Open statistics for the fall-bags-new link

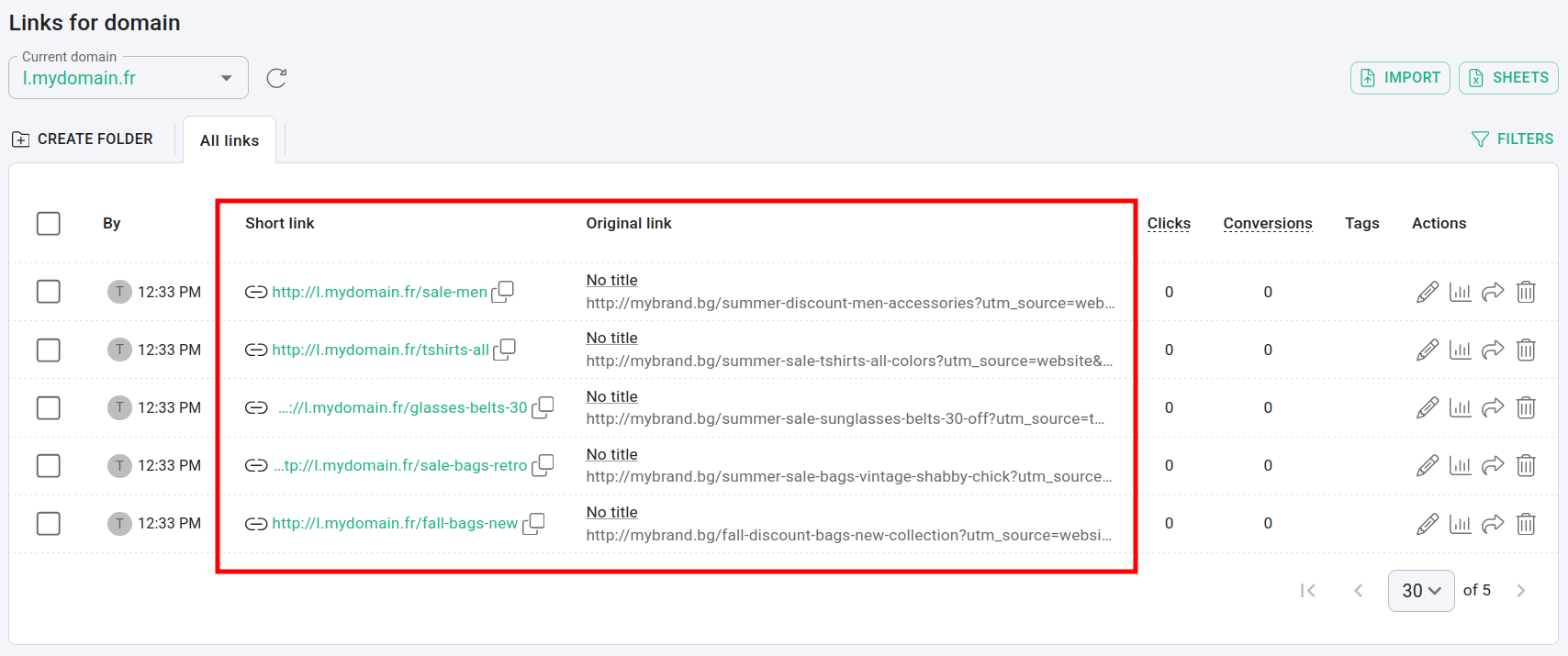pyautogui.click(x=1460, y=523)
